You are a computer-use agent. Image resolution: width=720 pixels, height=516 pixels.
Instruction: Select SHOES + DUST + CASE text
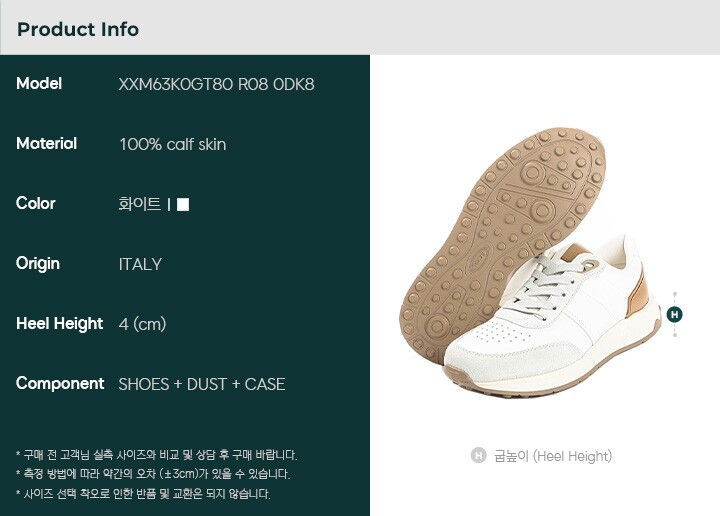click(x=202, y=384)
